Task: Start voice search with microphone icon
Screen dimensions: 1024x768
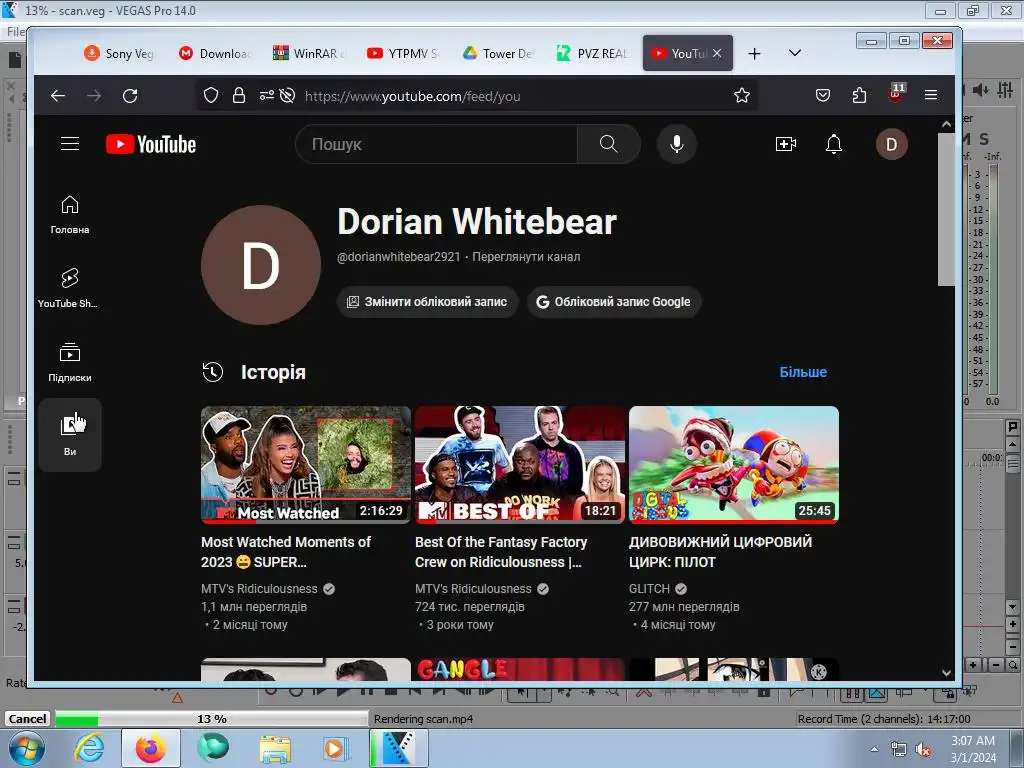Action: 677,144
